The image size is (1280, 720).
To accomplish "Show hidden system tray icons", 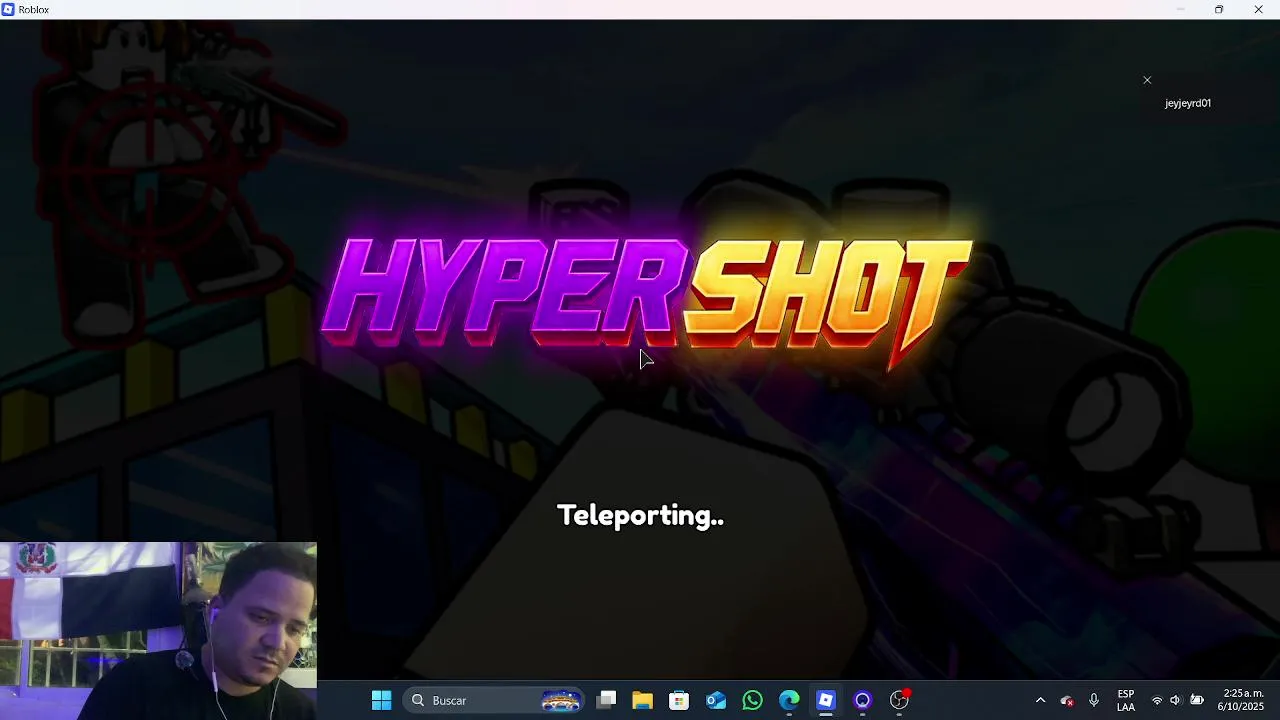I will pyautogui.click(x=1040, y=700).
